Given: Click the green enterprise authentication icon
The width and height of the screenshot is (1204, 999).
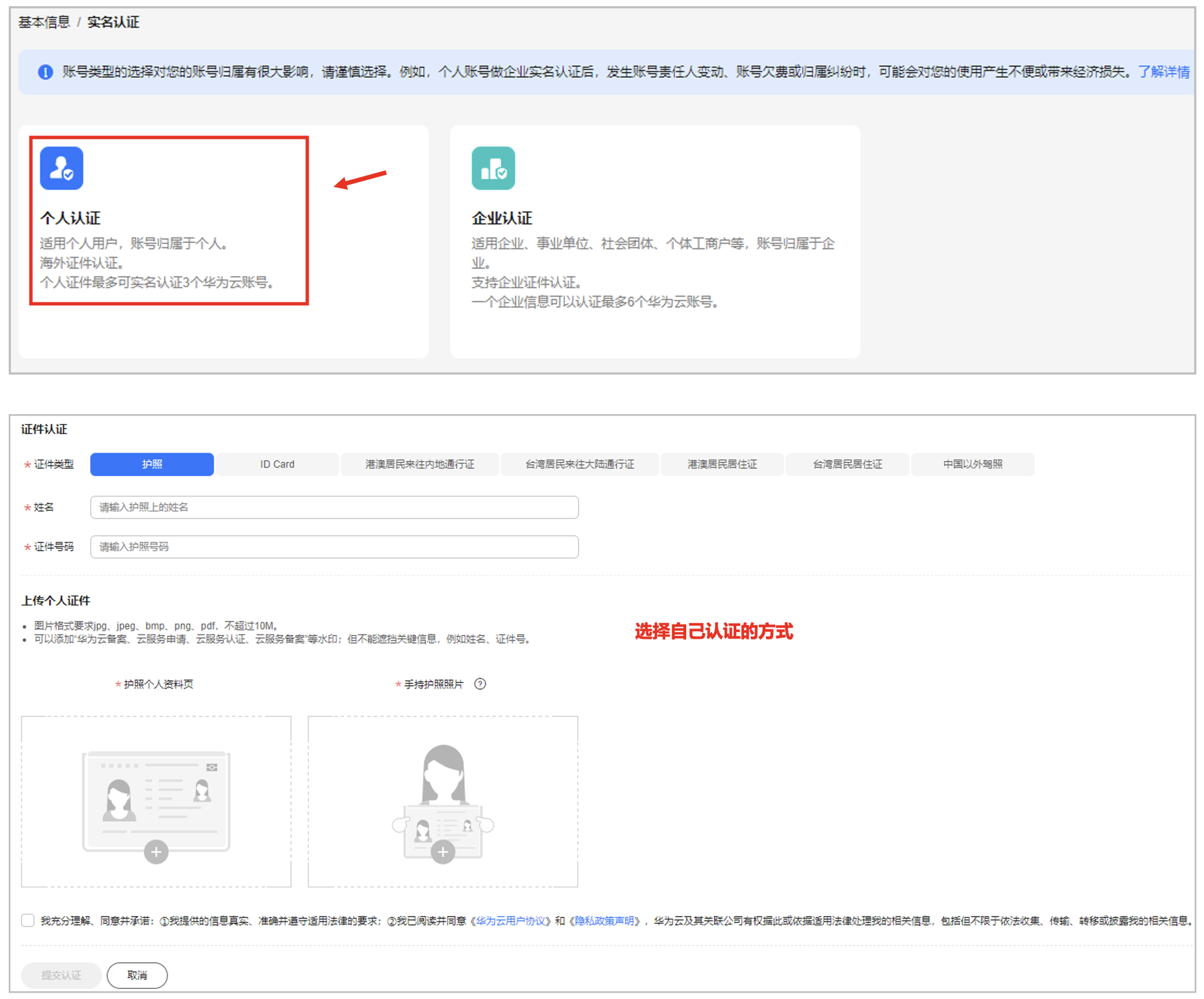Looking at the screenshot, I should pyautogui.click(x=493, y=168).
